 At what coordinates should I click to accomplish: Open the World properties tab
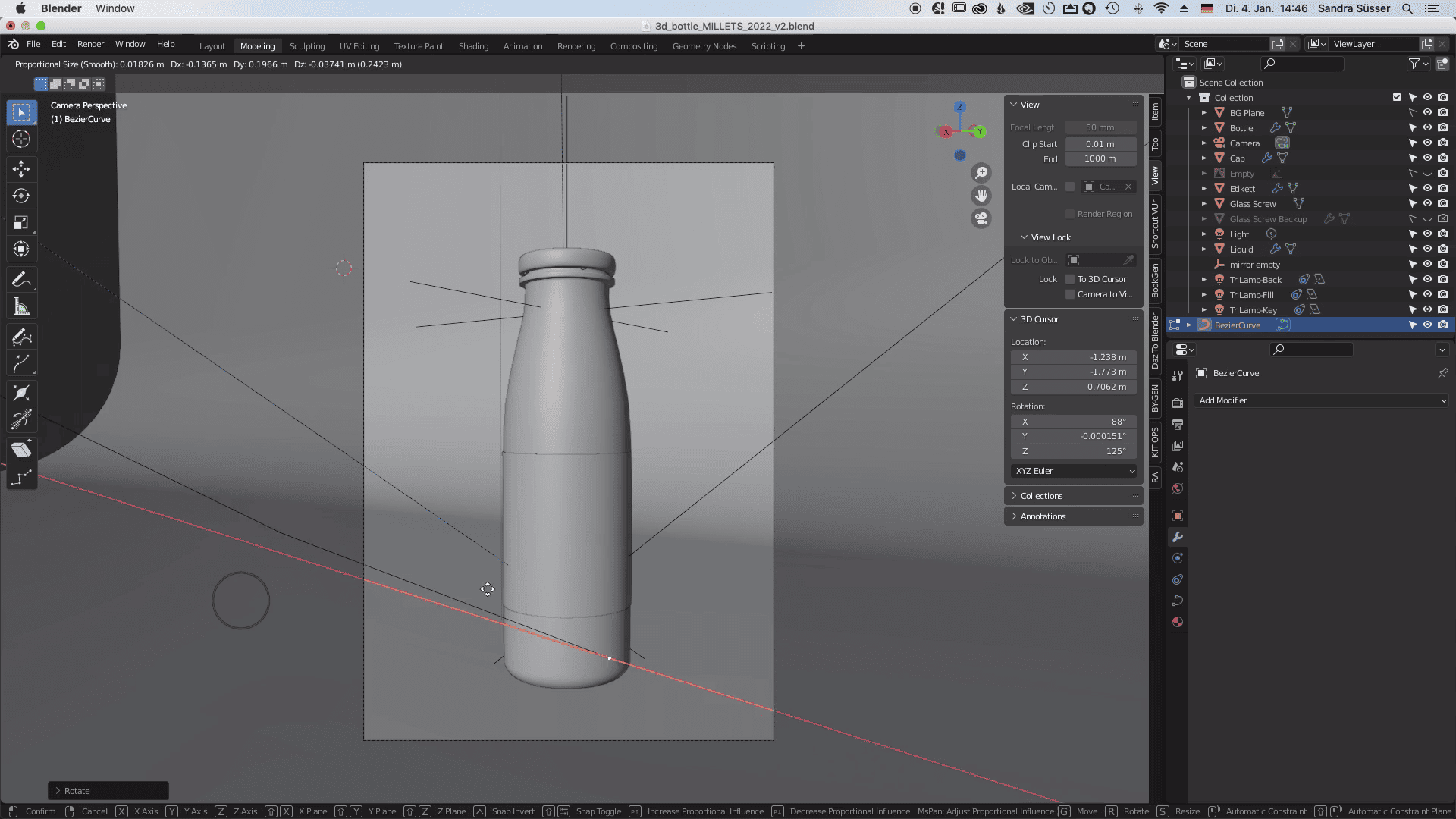click(1178, 488)
